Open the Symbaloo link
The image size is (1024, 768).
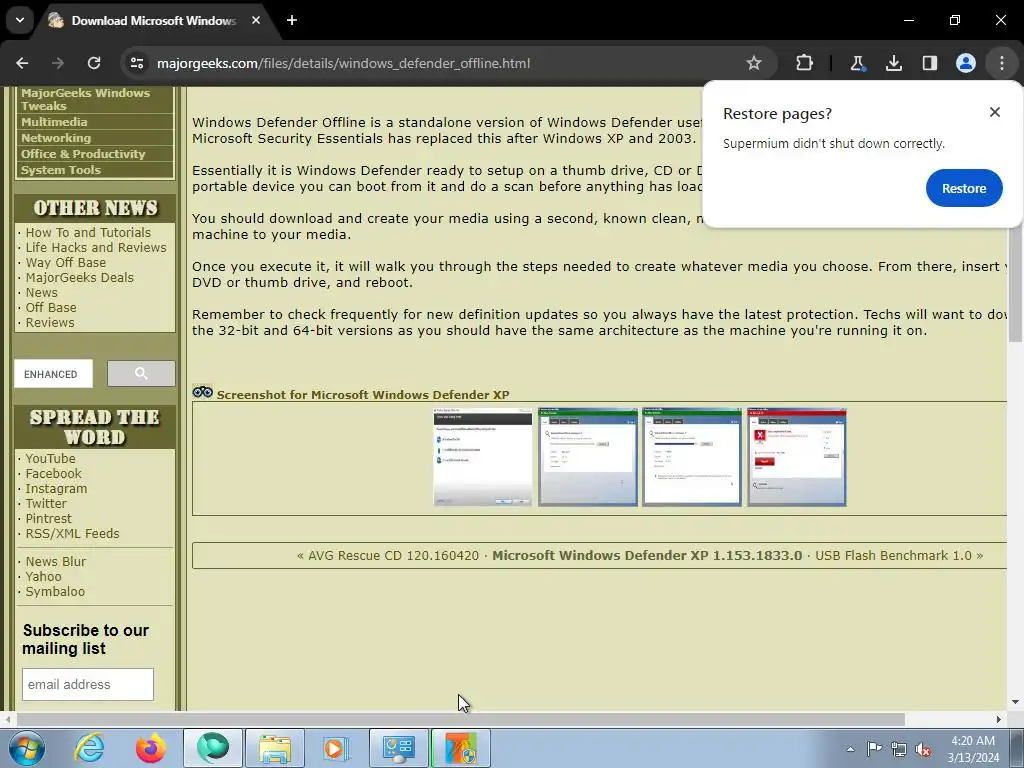(x=55, y=592)
